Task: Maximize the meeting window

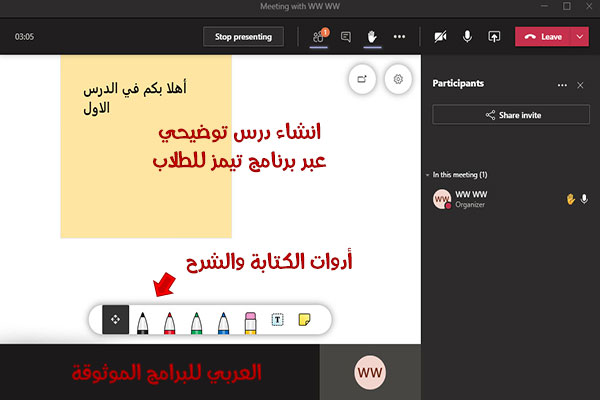Action: tap(567, 7)
